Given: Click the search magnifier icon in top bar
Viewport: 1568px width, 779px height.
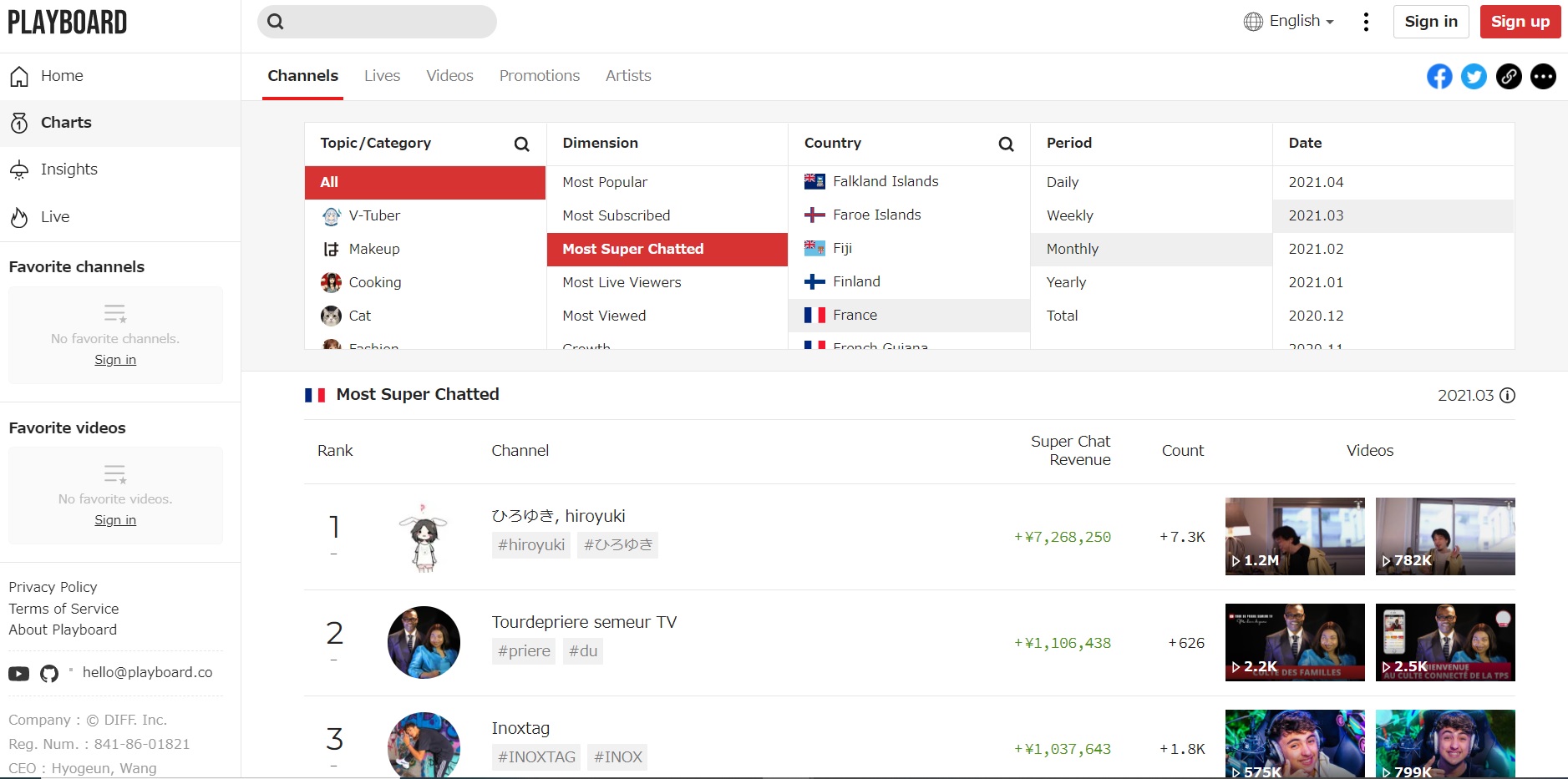Looking at the screenshot, I should [276, 22].
